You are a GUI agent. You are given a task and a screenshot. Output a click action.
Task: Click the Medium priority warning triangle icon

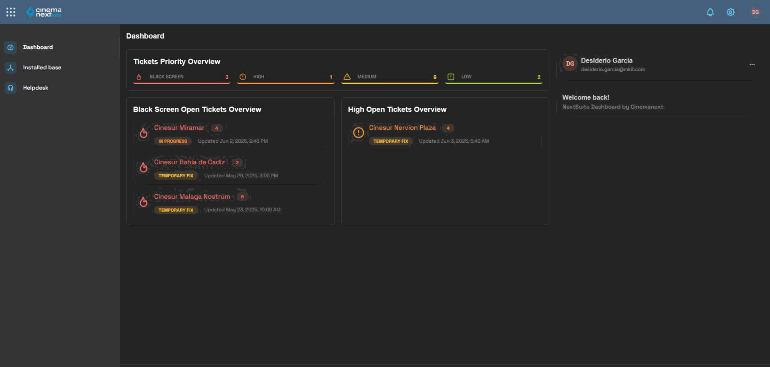pyautogui.click(x=347, y=77)
